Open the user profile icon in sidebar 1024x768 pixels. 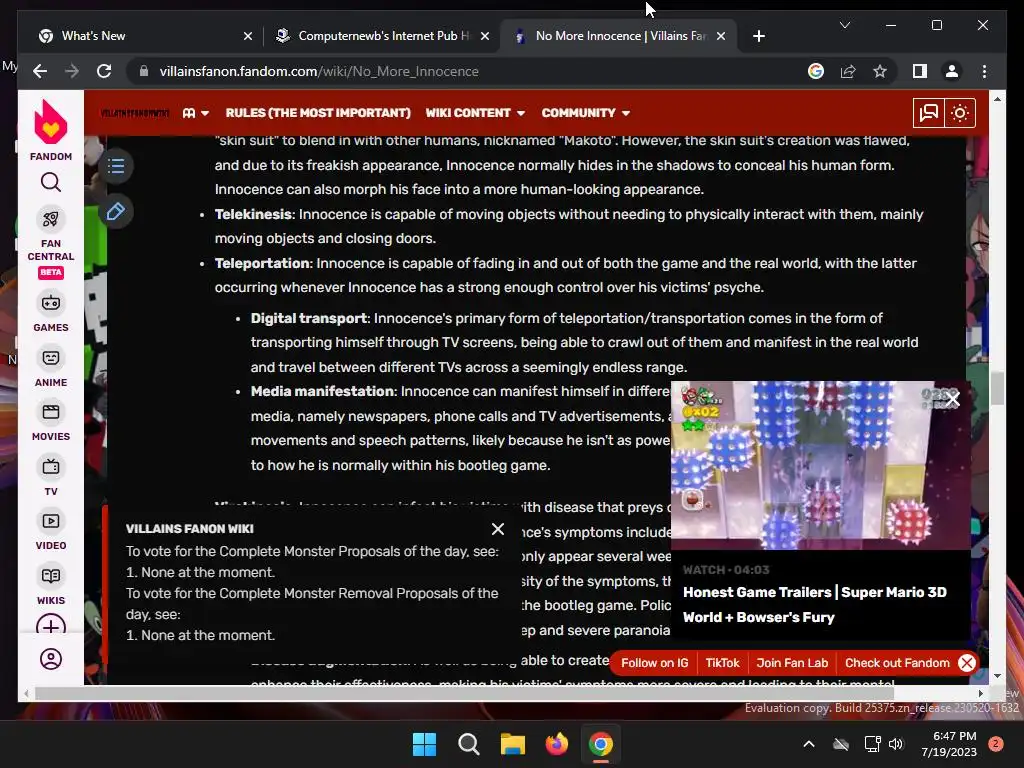(51, 659)
